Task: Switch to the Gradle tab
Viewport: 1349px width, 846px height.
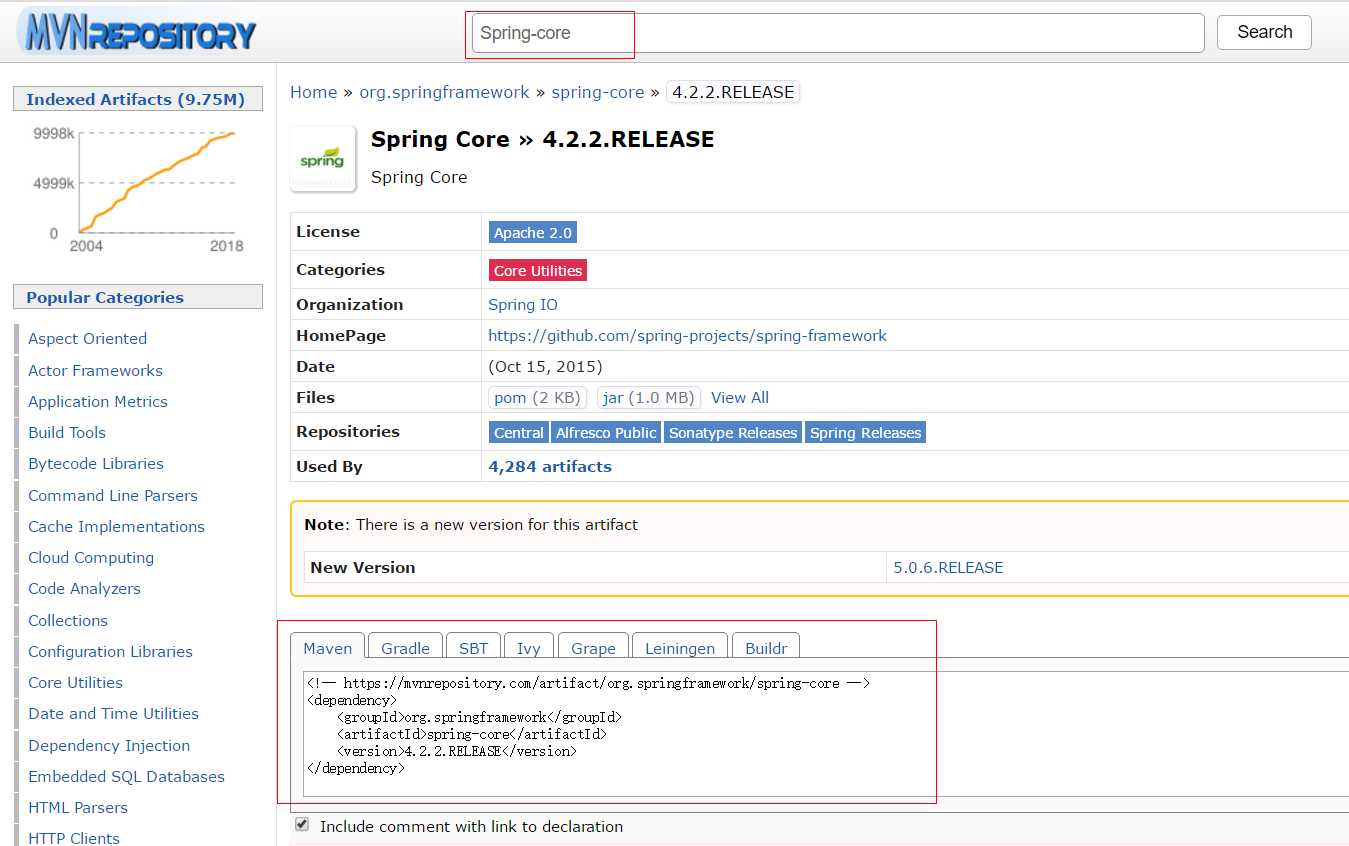Action: 405,648
